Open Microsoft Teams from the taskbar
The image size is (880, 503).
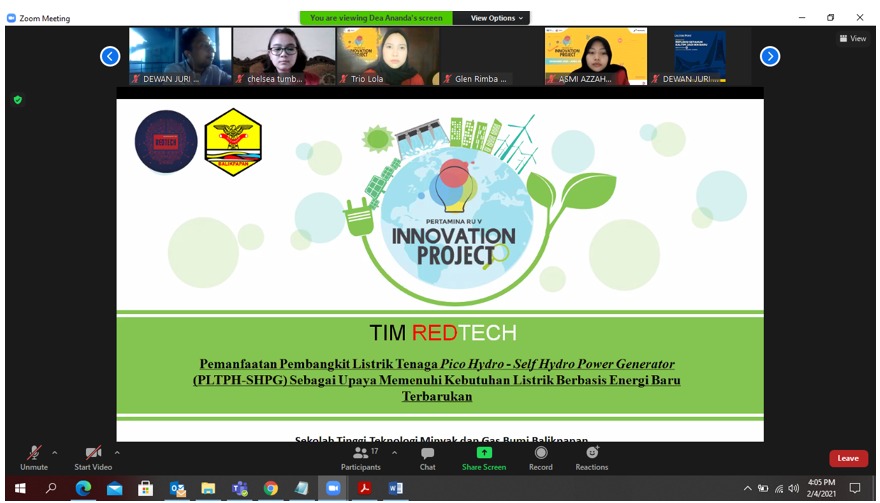[x=239, y=489]
